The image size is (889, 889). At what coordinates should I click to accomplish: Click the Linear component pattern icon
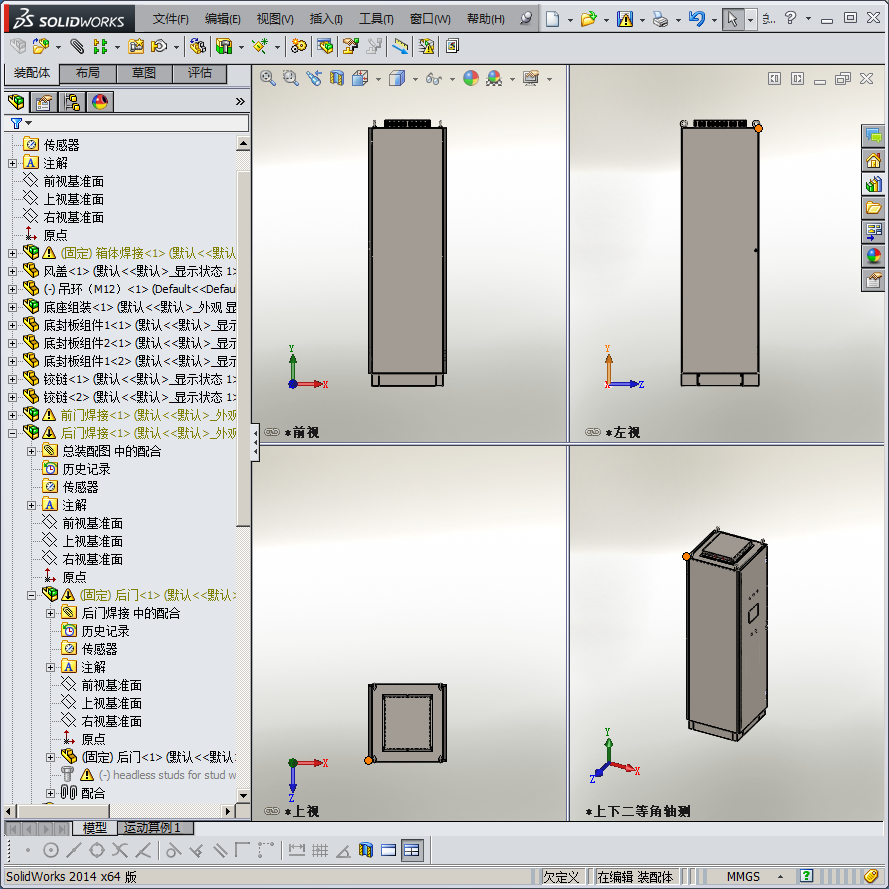click(x=100, y=46)
